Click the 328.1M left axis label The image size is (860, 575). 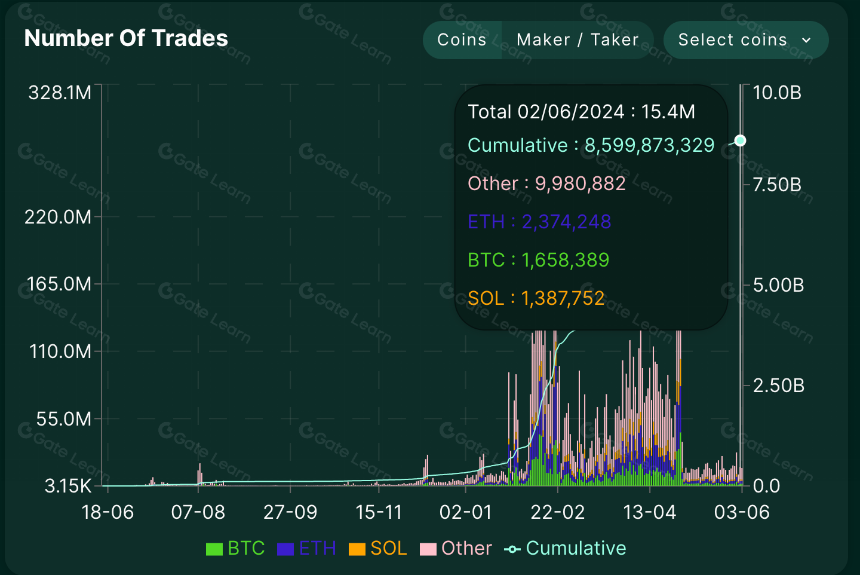tap(60, 93)
